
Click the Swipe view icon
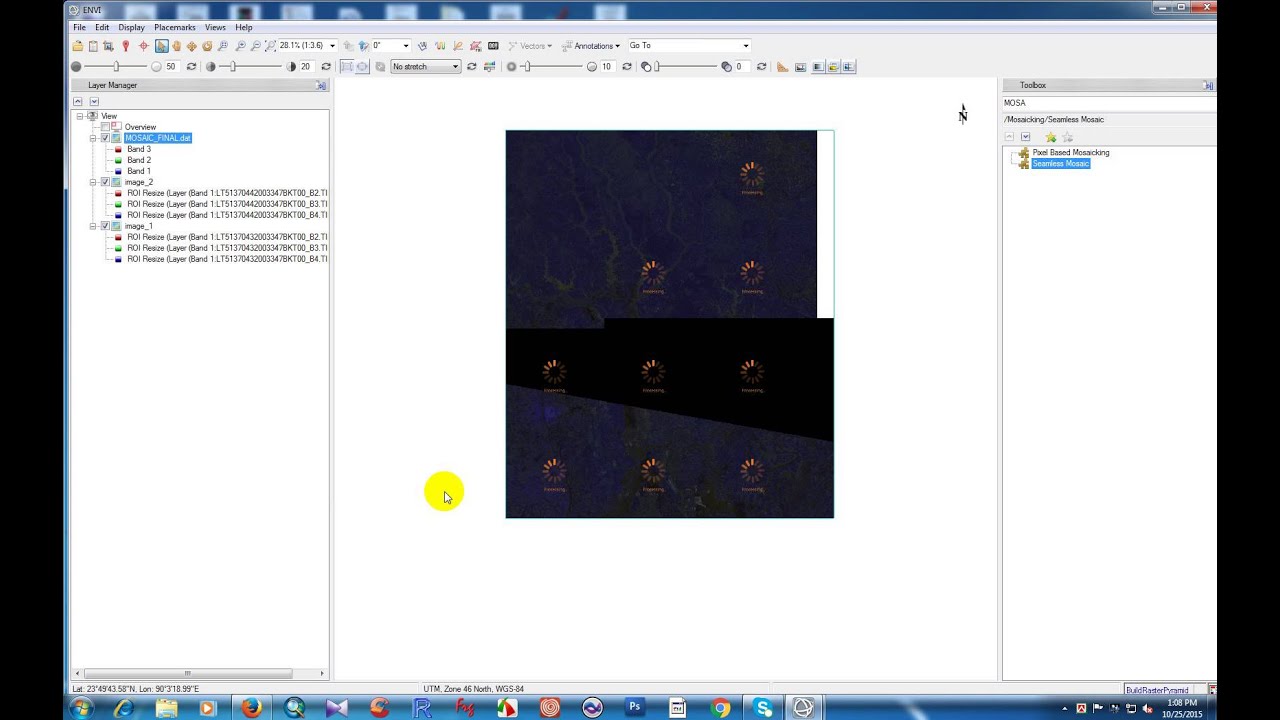click(849, 67)
